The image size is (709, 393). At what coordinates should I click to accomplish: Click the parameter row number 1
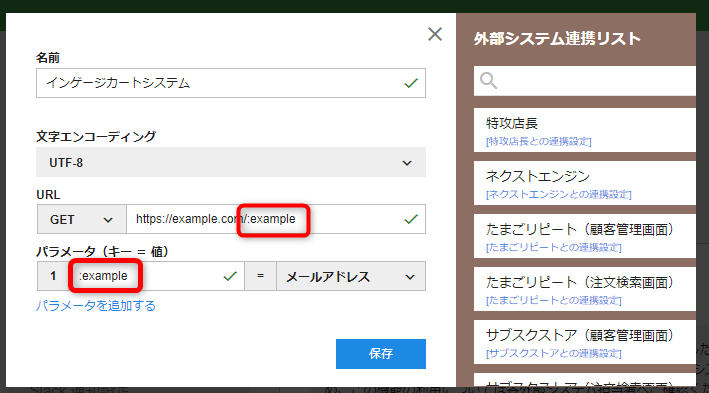point(53,276)
